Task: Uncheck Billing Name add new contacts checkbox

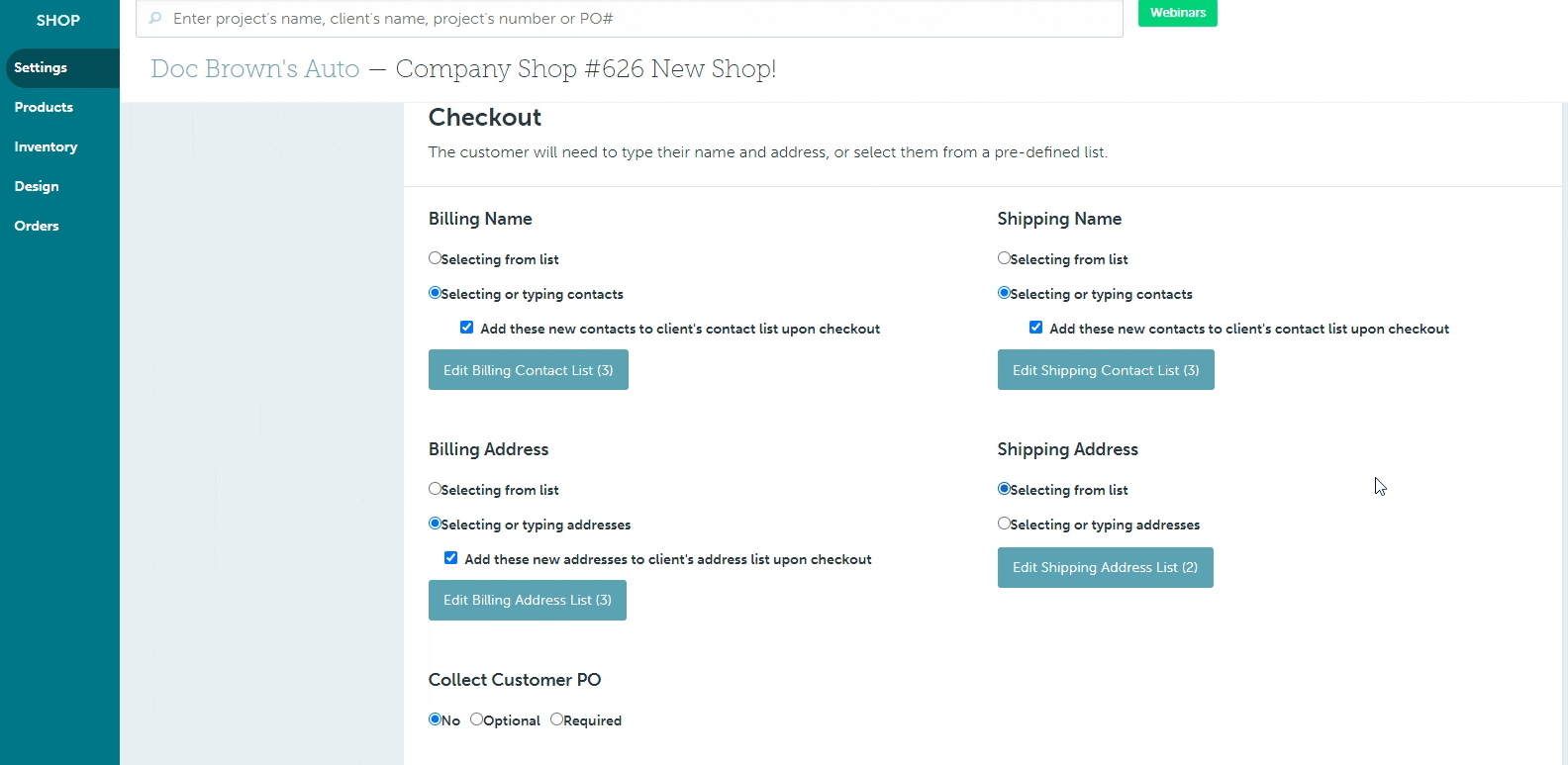Action: coord(466,328)
